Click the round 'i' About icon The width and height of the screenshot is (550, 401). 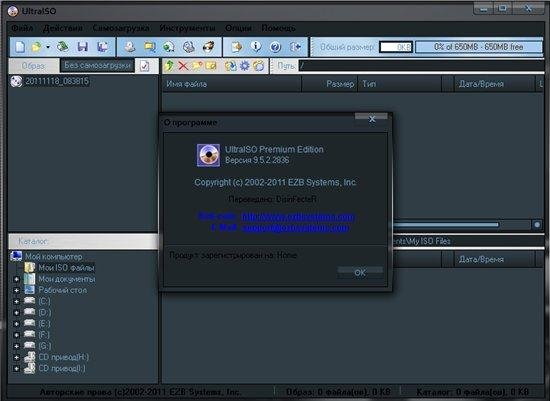pyautogui.click(x=256, y=46)
